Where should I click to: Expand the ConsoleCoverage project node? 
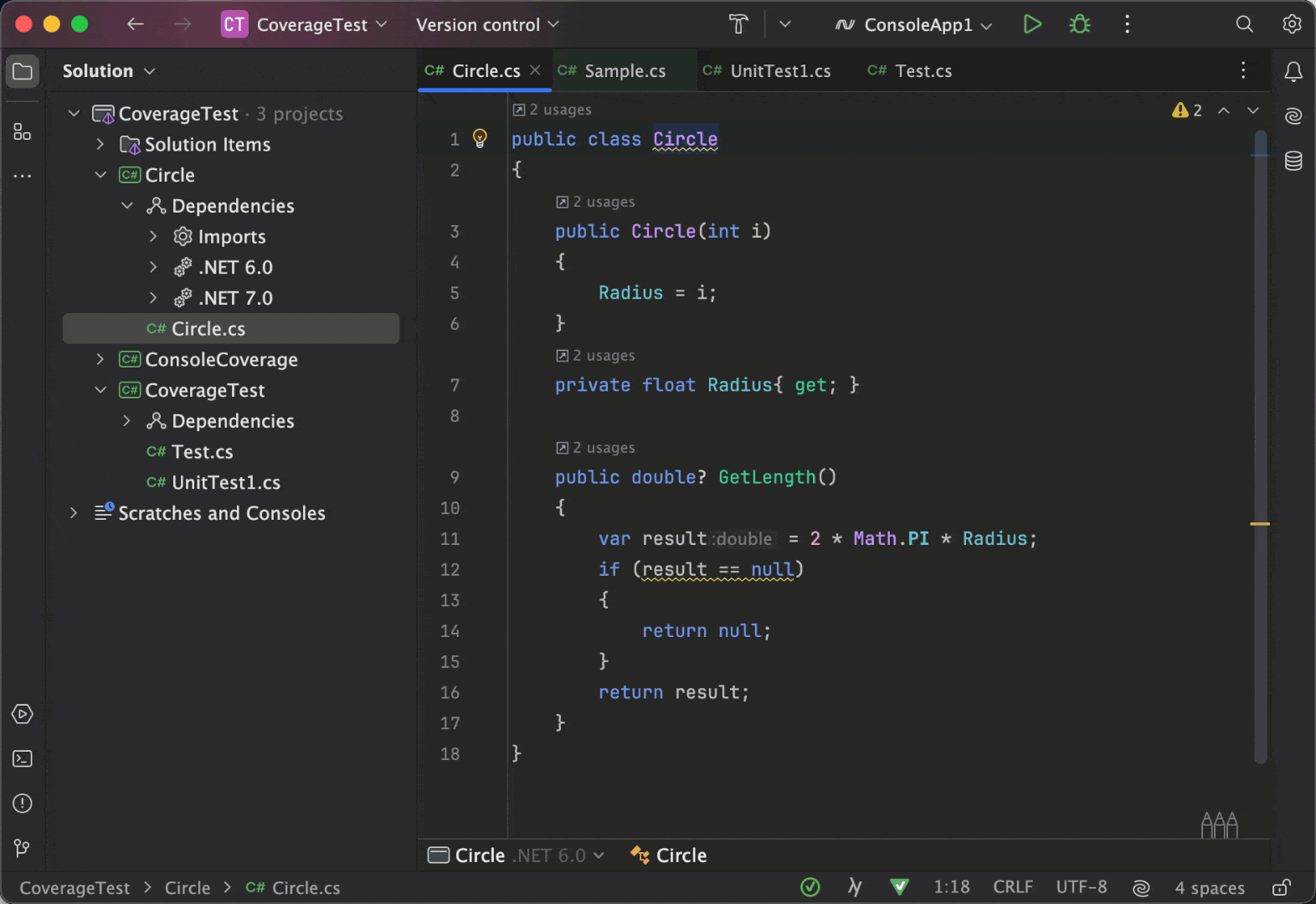point(100,359)
